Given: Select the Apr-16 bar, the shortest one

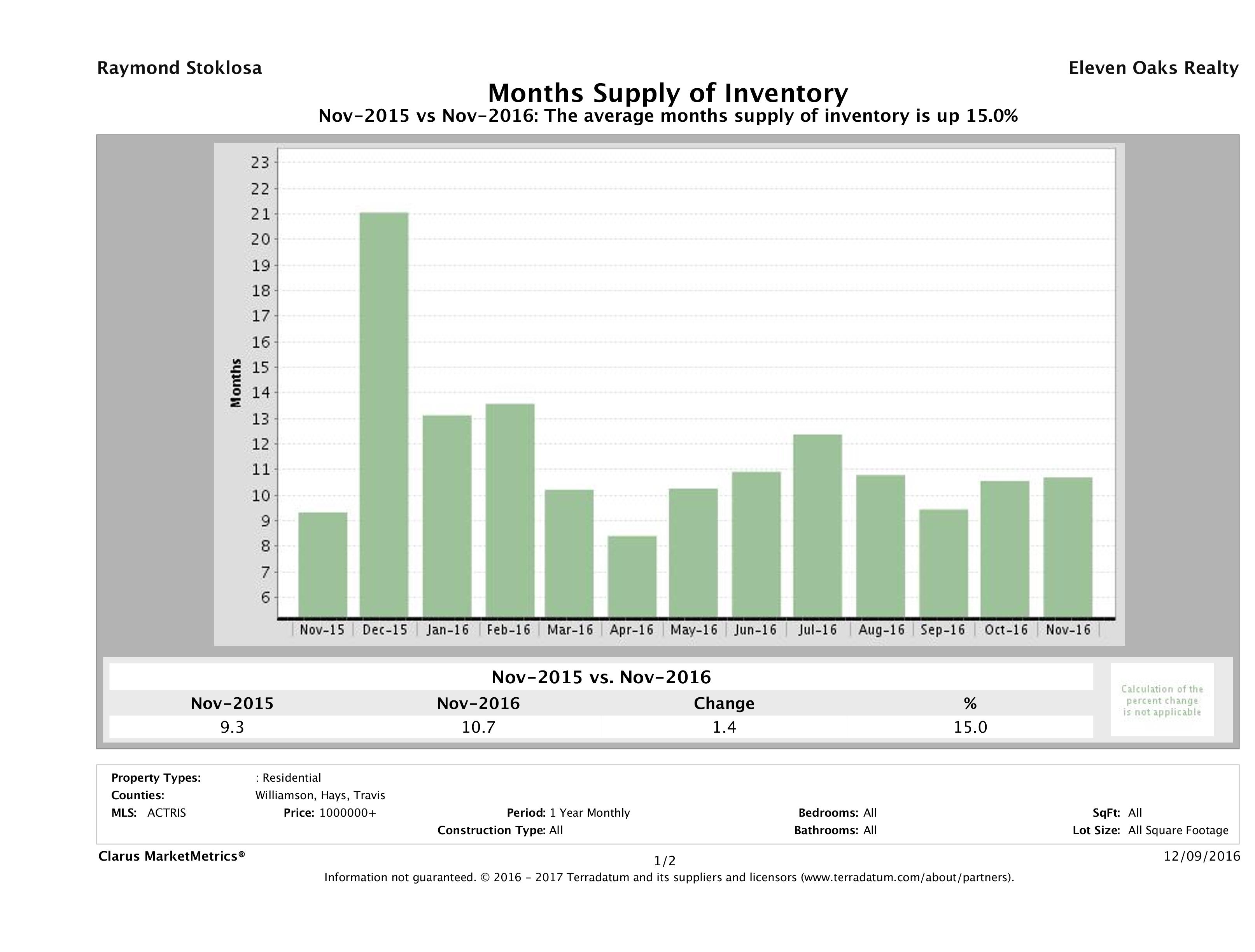Looking at the screenshot, I should [632, 576].
